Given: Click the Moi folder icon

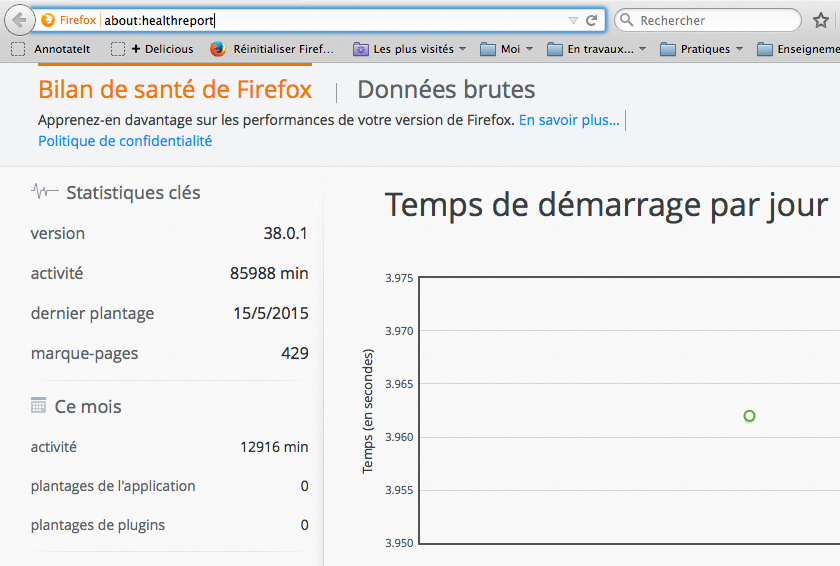Looking at the screenshot, I should (488, 50).
